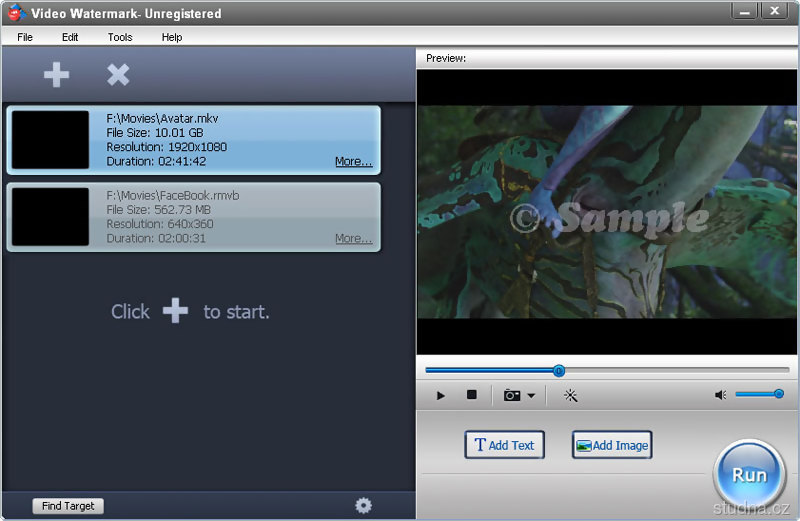Stop the preview playback

pos(472,394)
